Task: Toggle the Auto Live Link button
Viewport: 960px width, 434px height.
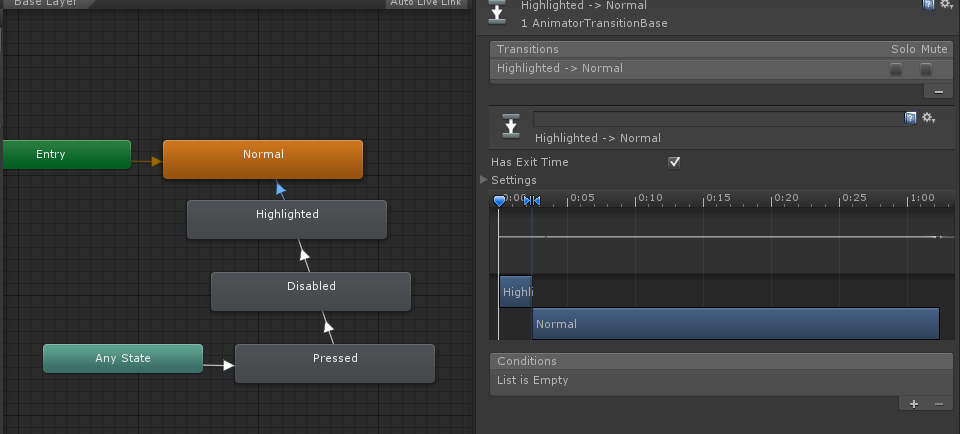Action: (x=426, y=3)
